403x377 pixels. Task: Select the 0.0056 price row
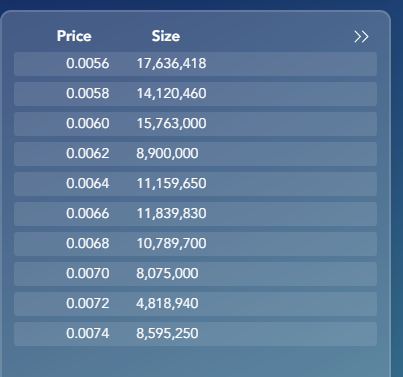click(x=195, y=64)
